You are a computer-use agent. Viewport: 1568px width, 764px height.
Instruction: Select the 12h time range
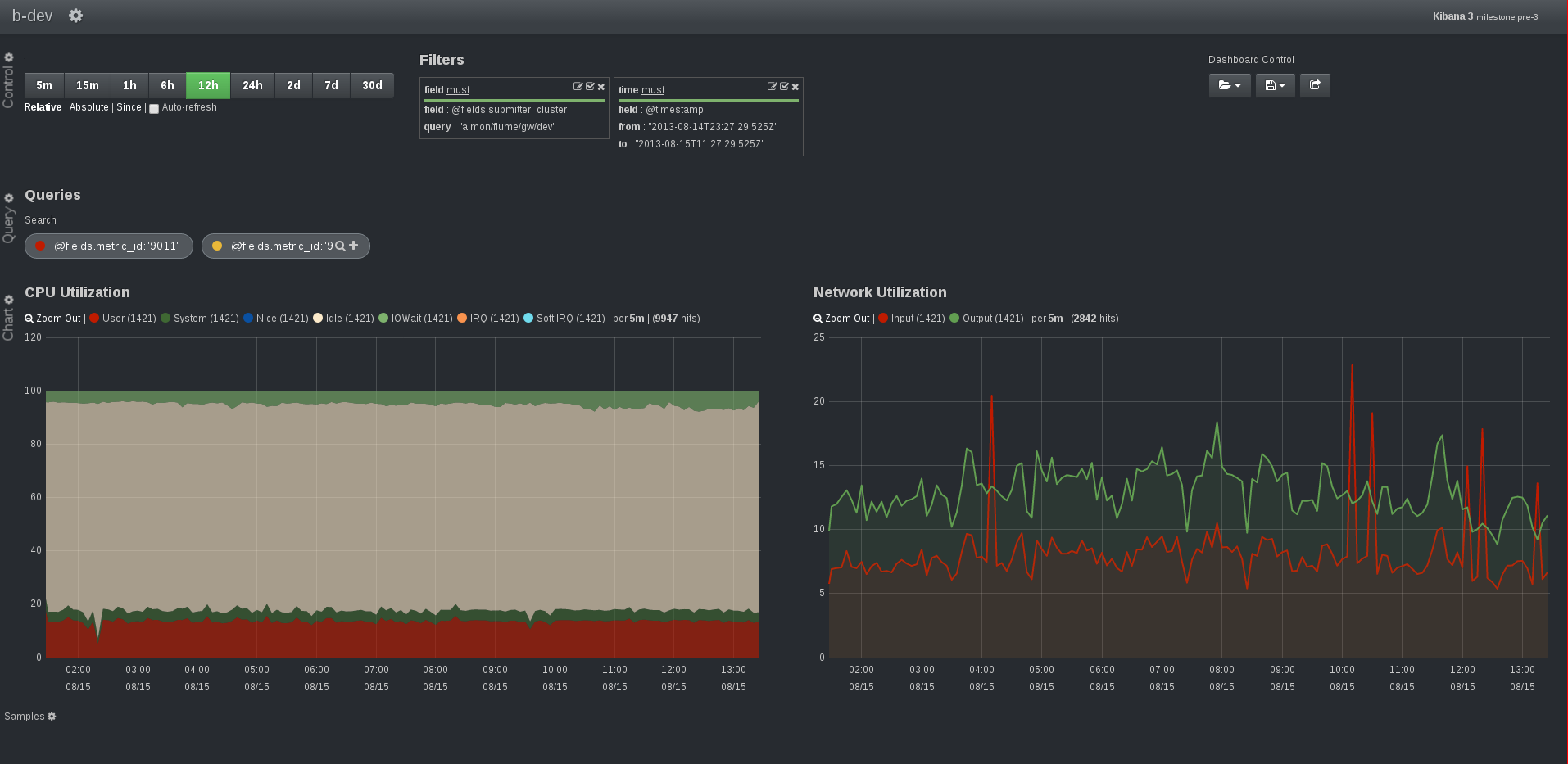coord(208,85)
